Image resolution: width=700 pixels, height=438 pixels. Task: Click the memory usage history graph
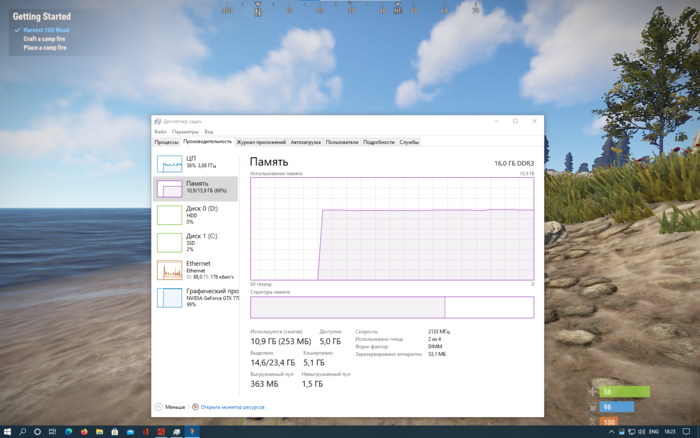(392, 229)
